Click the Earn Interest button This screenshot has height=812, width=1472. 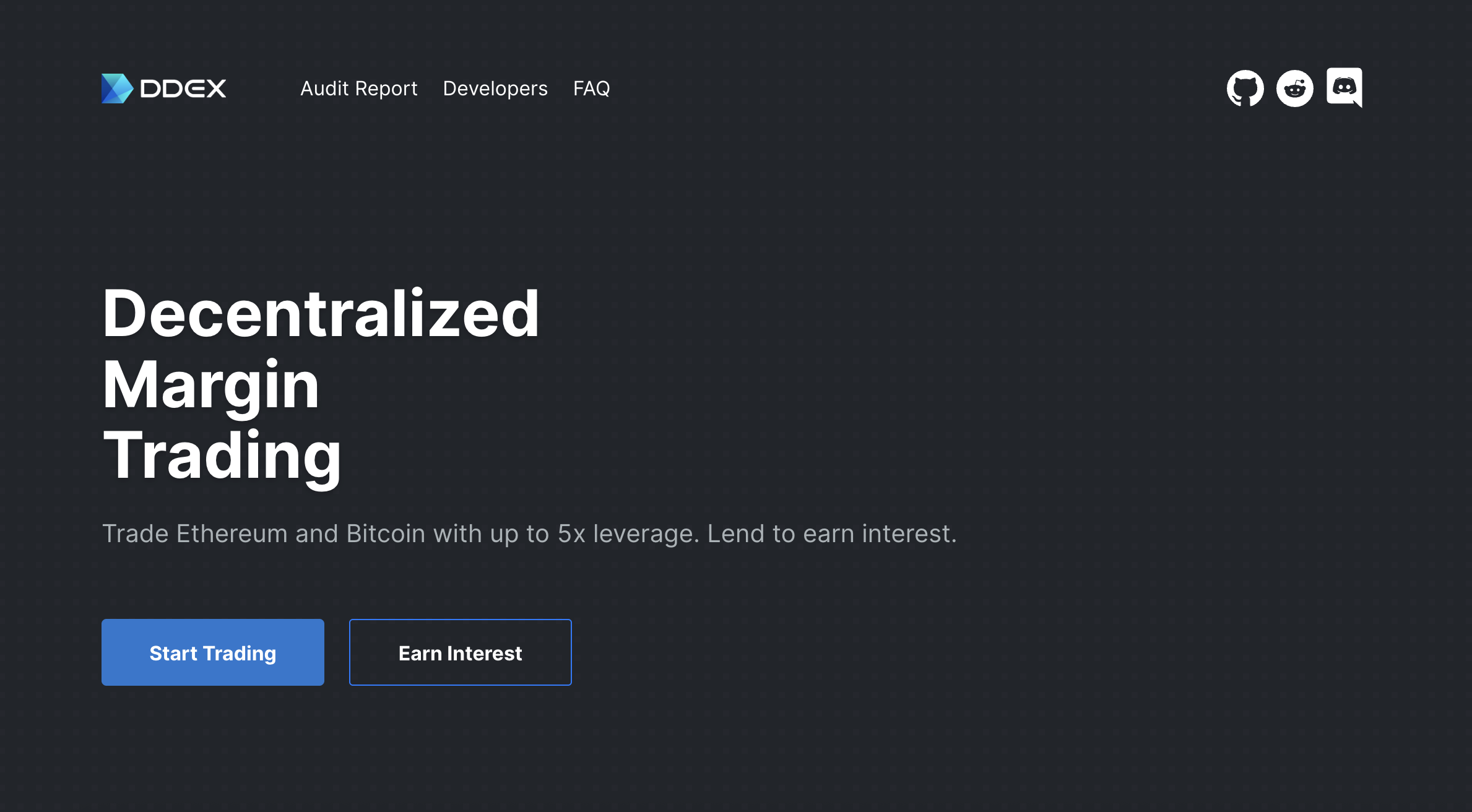(x=460, y=652)
